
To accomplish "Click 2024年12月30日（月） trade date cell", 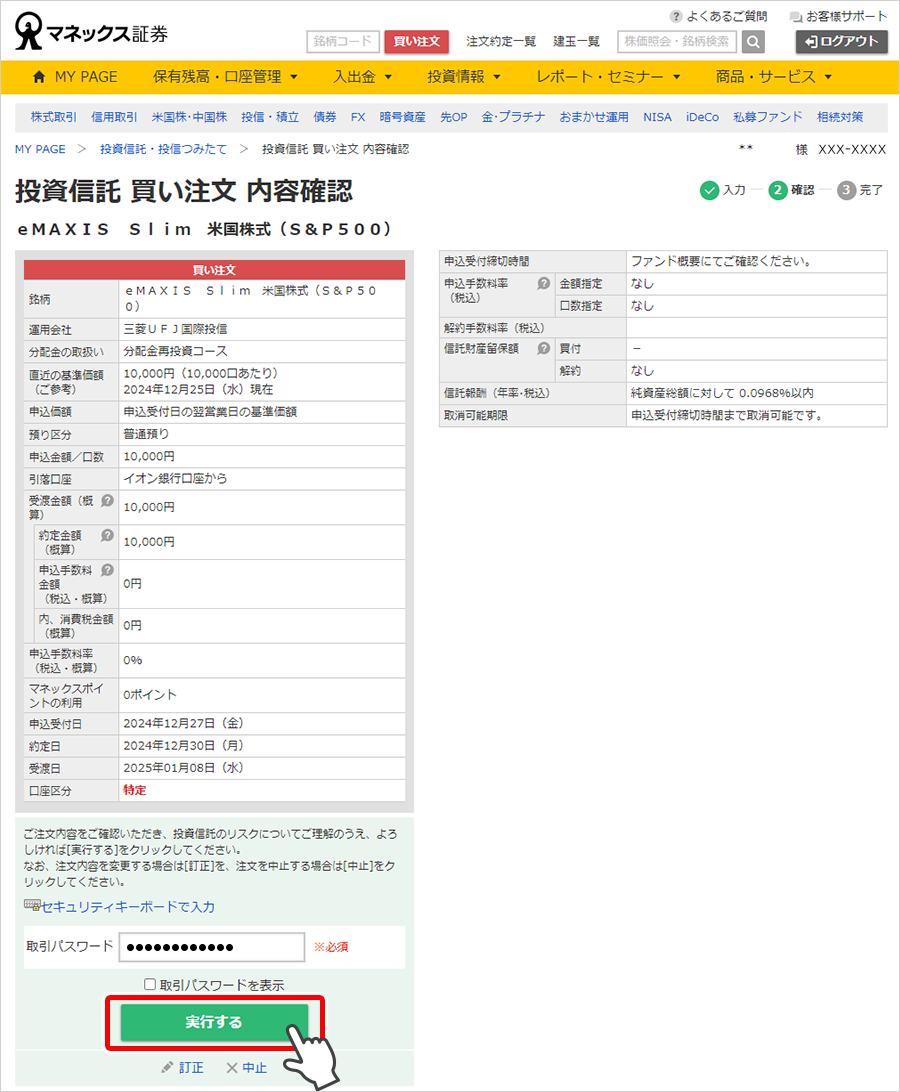I will (x=262, y=746).
